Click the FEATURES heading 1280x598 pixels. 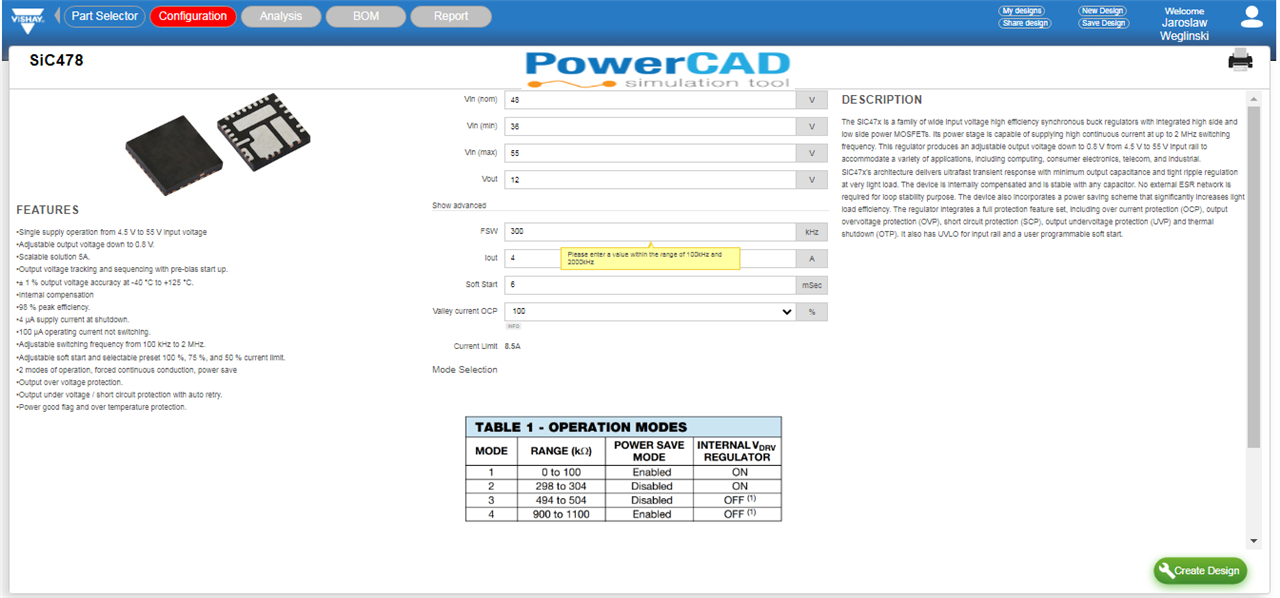click(48, 210)
